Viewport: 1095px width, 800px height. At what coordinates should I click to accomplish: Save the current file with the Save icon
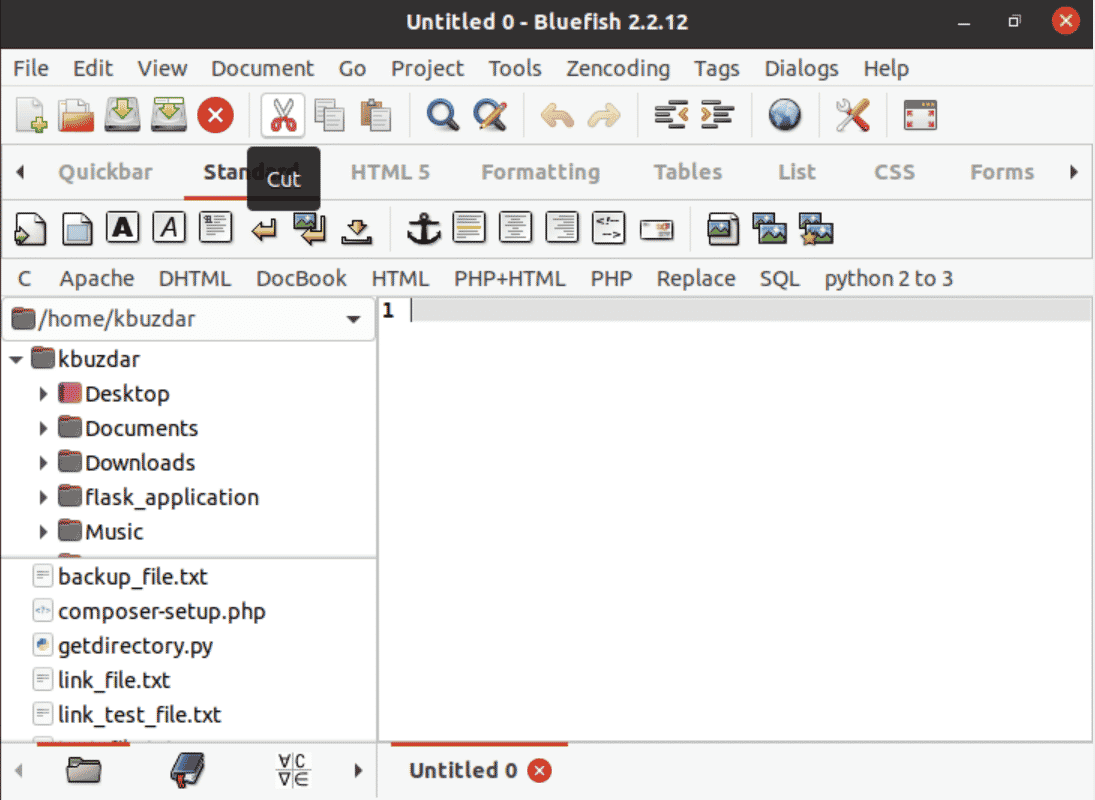pos(122,115)
